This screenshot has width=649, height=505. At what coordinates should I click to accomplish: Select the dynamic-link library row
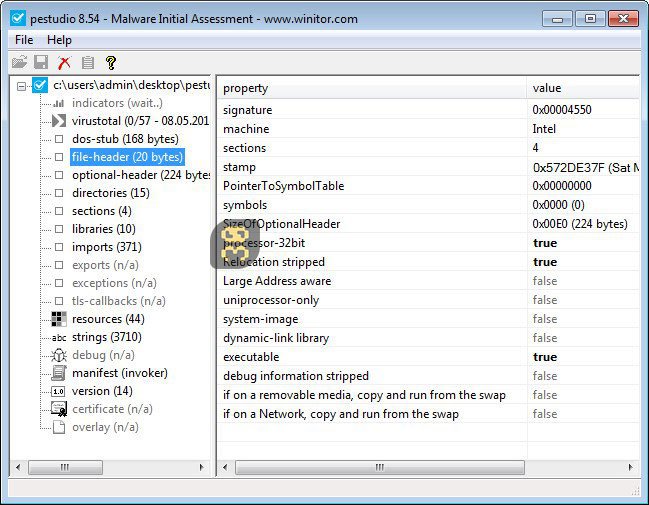[428, 338]
